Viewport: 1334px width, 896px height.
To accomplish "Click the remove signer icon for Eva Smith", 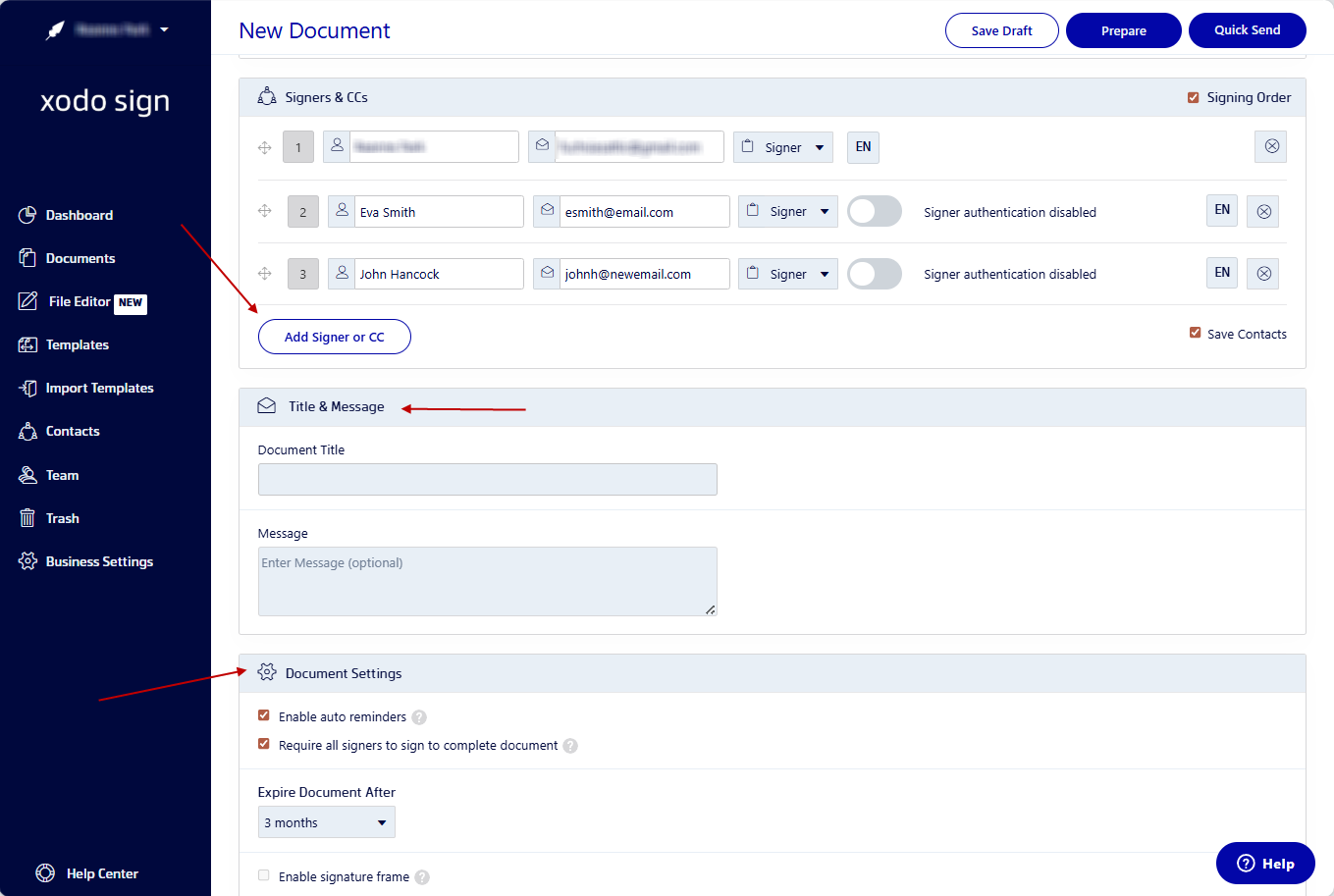I will pyautogui.click(x=1262, y=211).
